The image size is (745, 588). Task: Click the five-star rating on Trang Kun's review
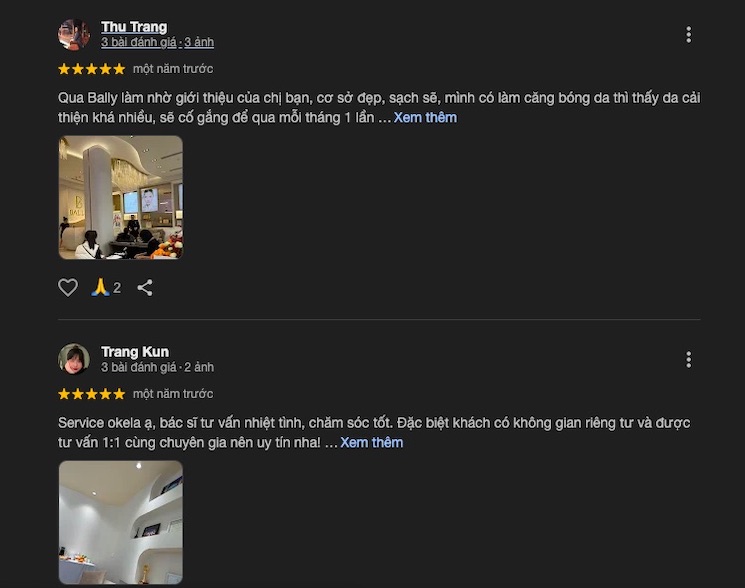click(x=92, y=394)
